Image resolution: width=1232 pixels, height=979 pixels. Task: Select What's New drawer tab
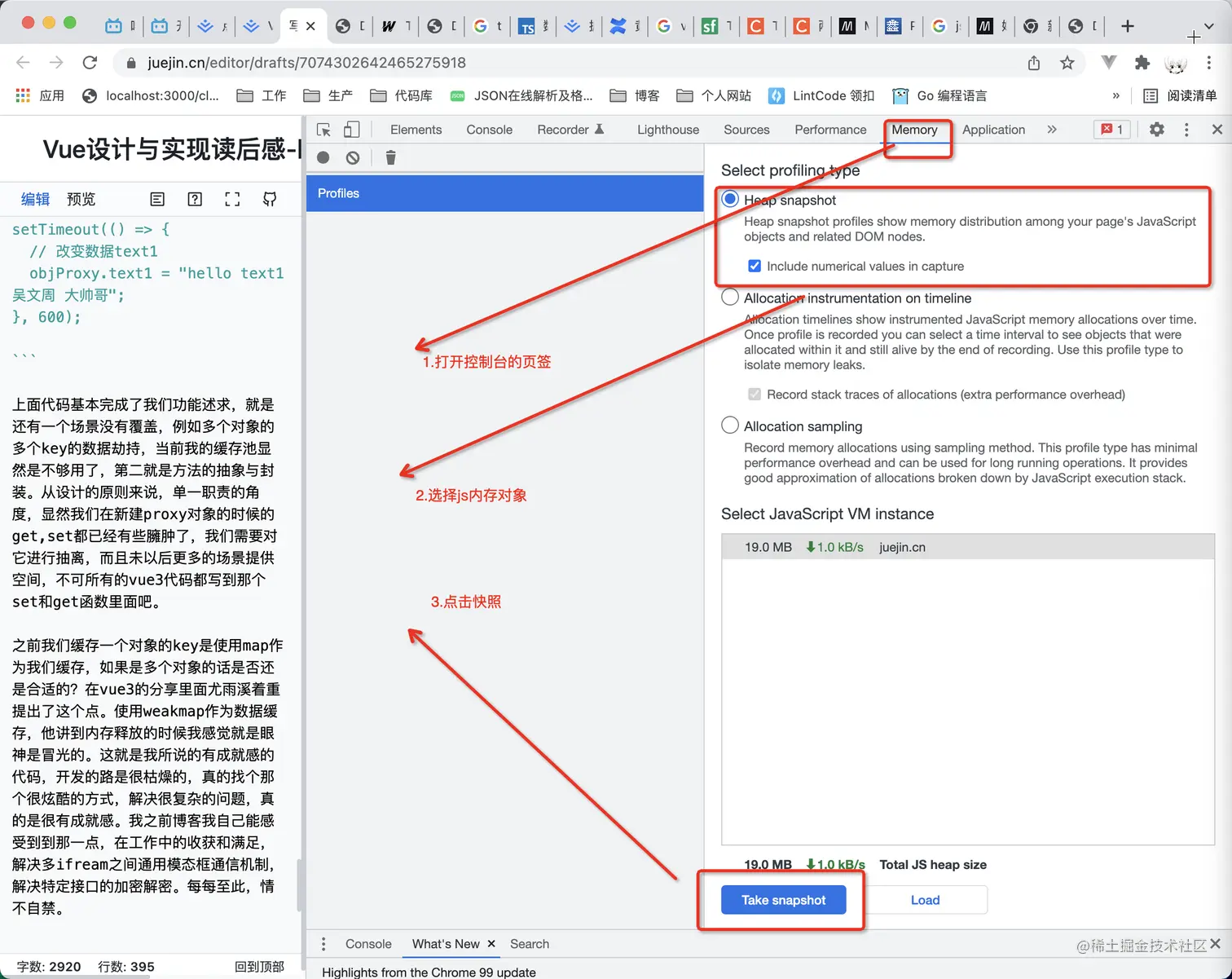click(x=446, y=944)
